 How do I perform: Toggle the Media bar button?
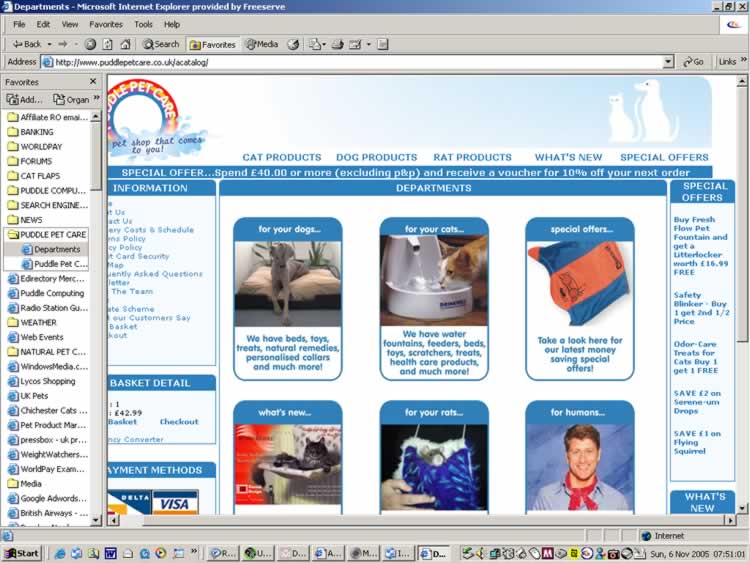click(262, 44)
